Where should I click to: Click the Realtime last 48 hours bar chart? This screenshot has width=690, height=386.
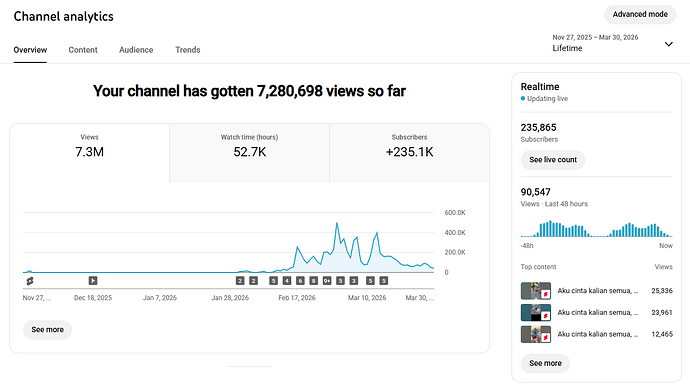click(596, 229)
